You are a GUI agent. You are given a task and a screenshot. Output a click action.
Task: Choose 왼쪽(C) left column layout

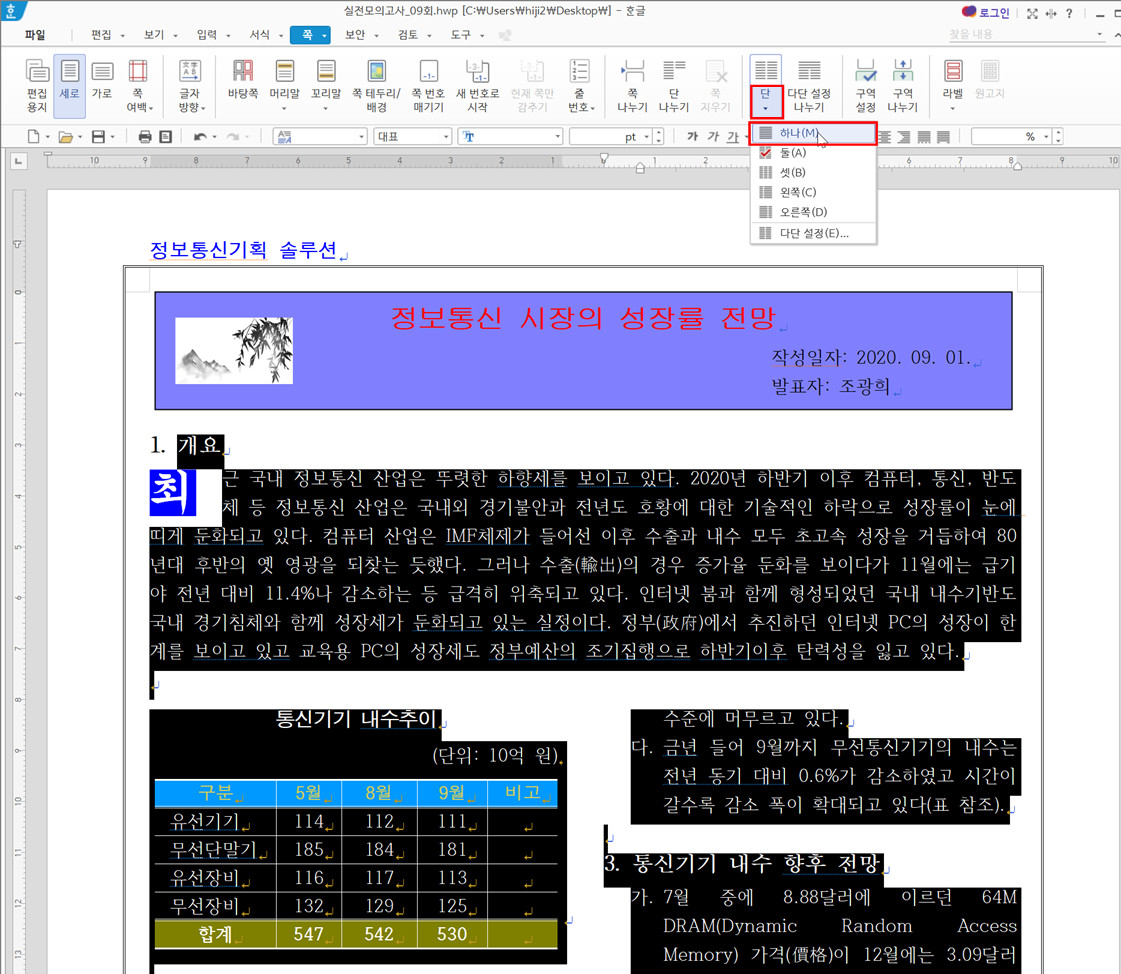pos(814,192)
